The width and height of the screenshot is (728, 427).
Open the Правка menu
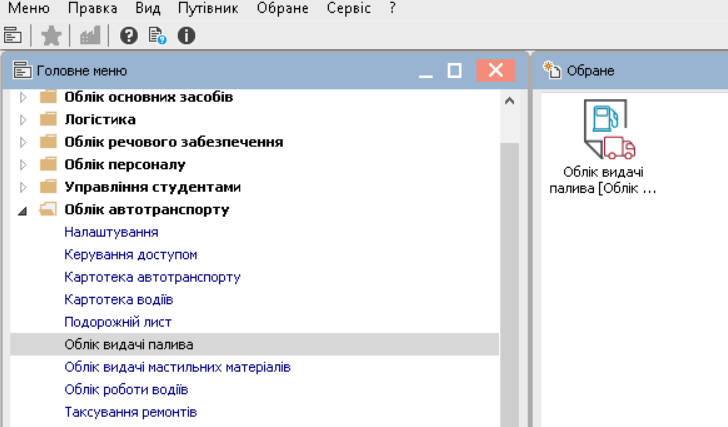pyautogui.click(x=92, y=8)
